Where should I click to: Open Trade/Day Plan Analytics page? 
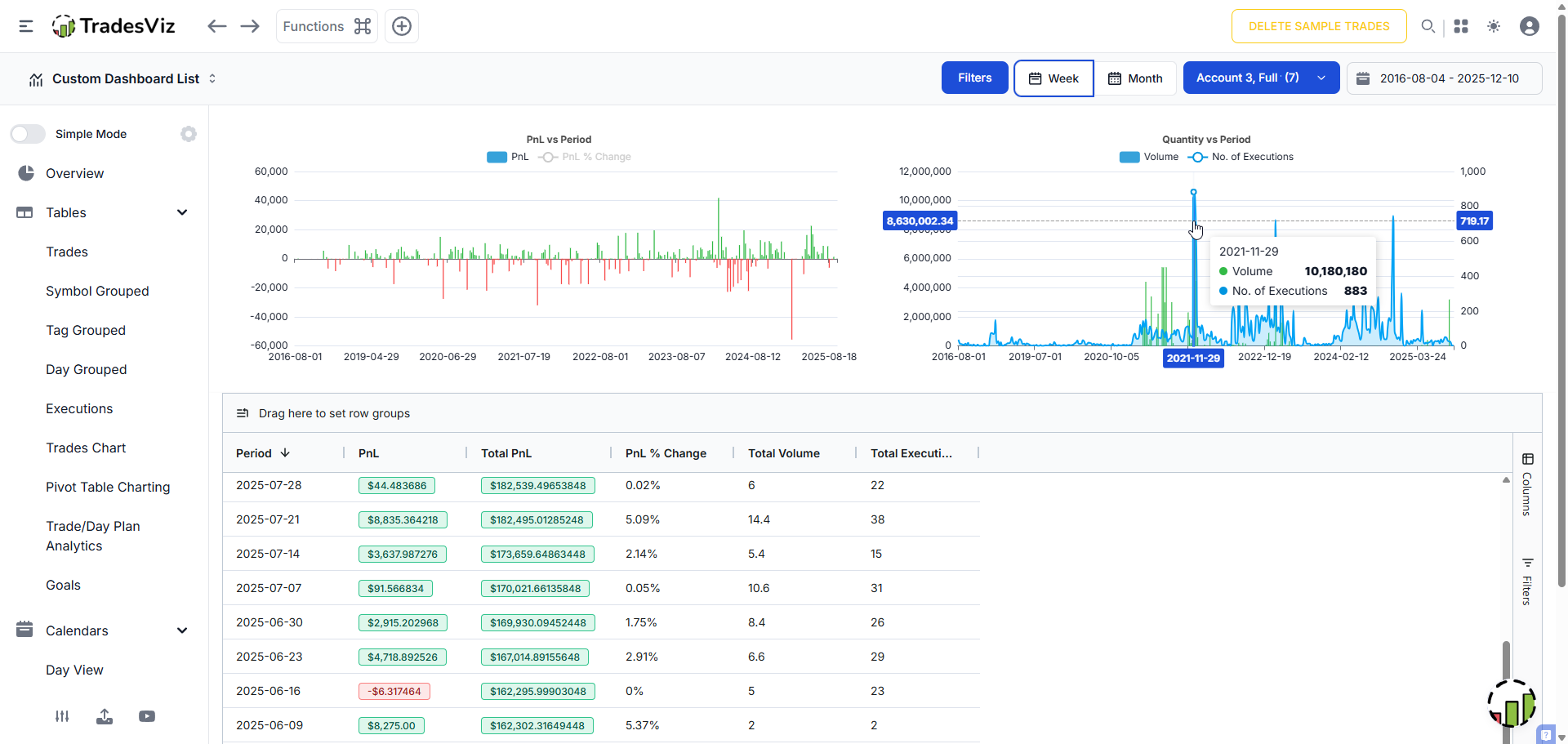[x=93, y=536]
